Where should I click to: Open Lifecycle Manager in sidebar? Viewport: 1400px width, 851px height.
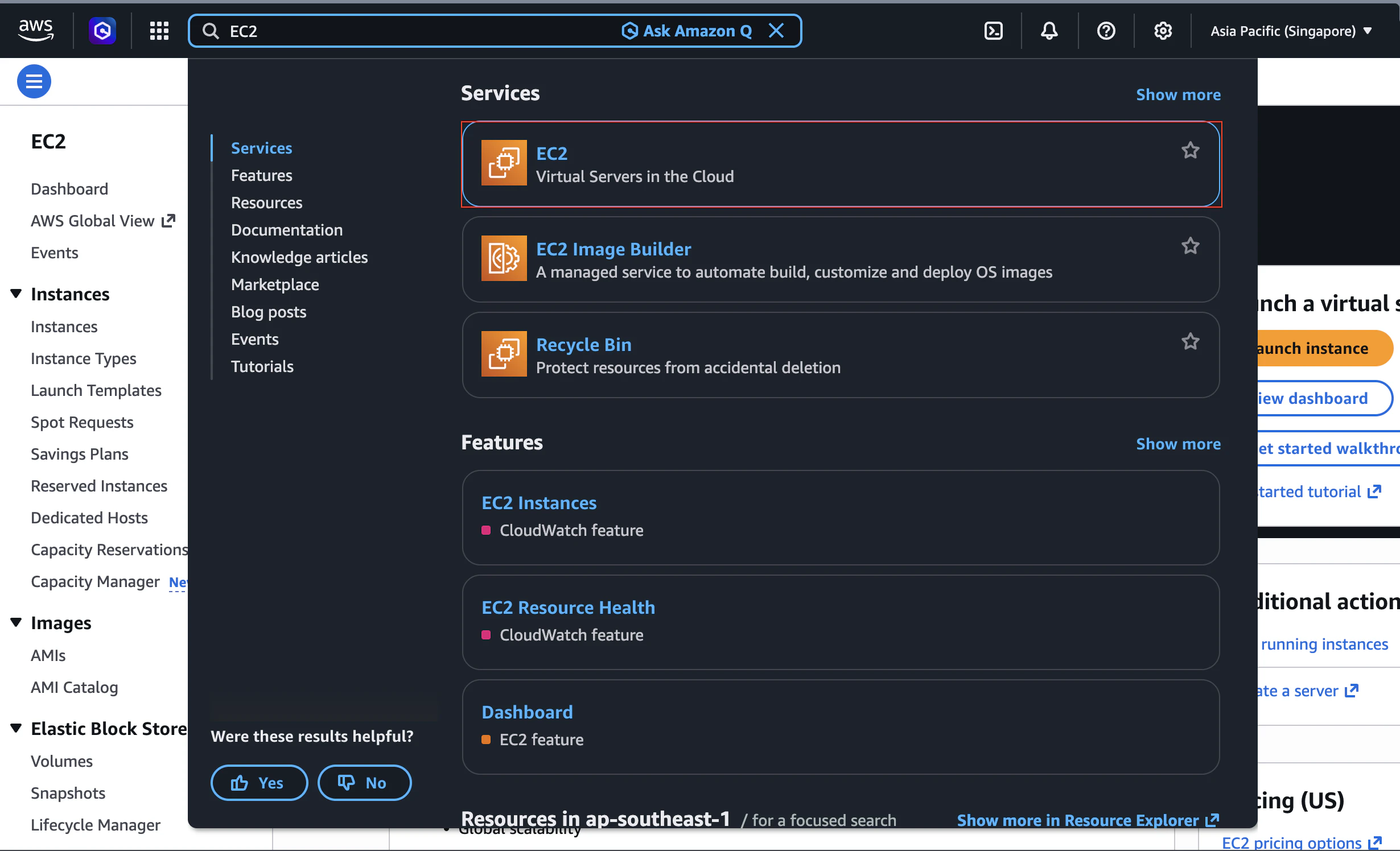click(x=96, y=825)
